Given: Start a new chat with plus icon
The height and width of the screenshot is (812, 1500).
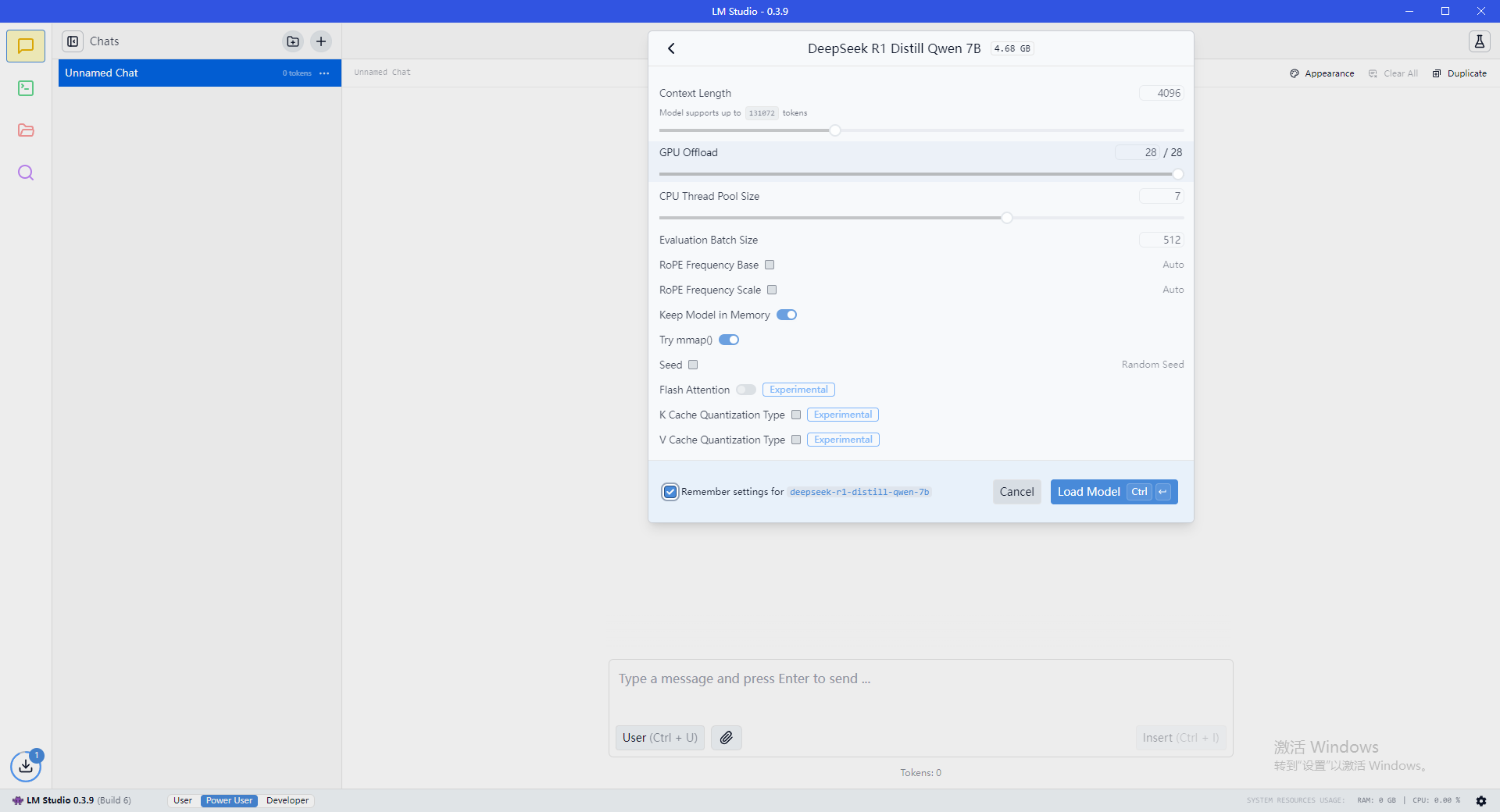Looking at the screenshot, I should [321, 41].
